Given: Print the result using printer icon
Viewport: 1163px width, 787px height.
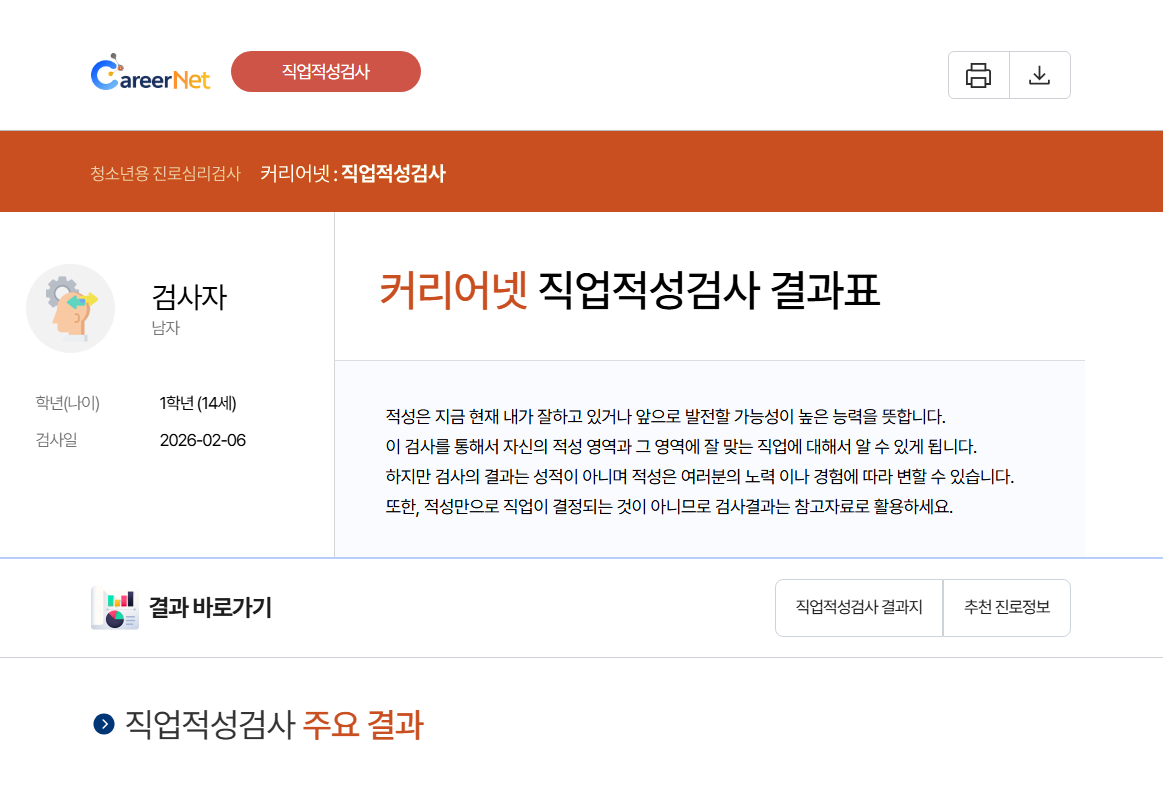Looking at the screenshot, I should click(978, 75).
